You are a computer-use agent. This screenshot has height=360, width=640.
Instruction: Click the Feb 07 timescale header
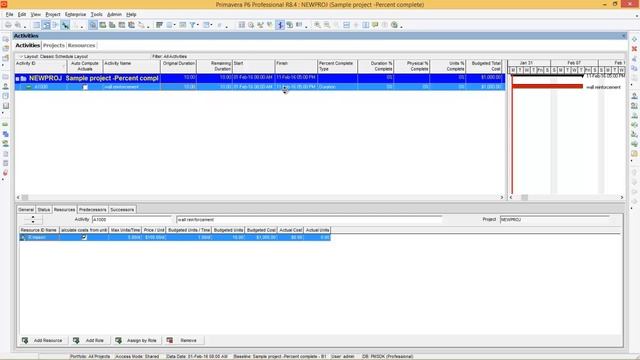point(574,63)
